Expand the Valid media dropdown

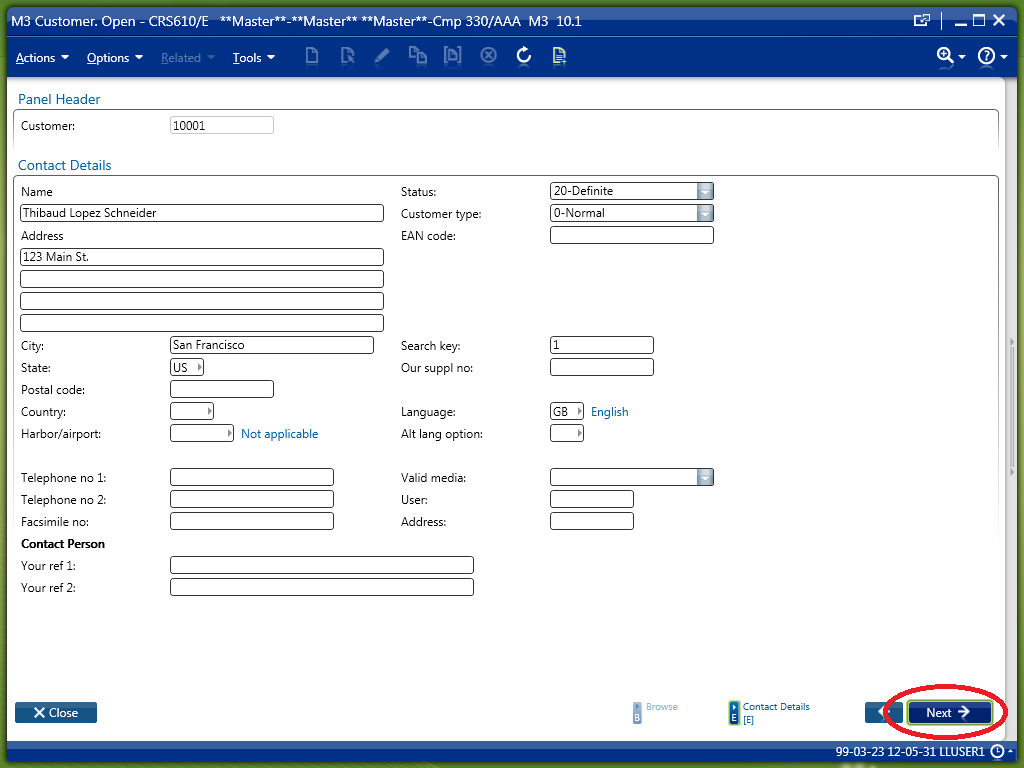click(705, 478)
